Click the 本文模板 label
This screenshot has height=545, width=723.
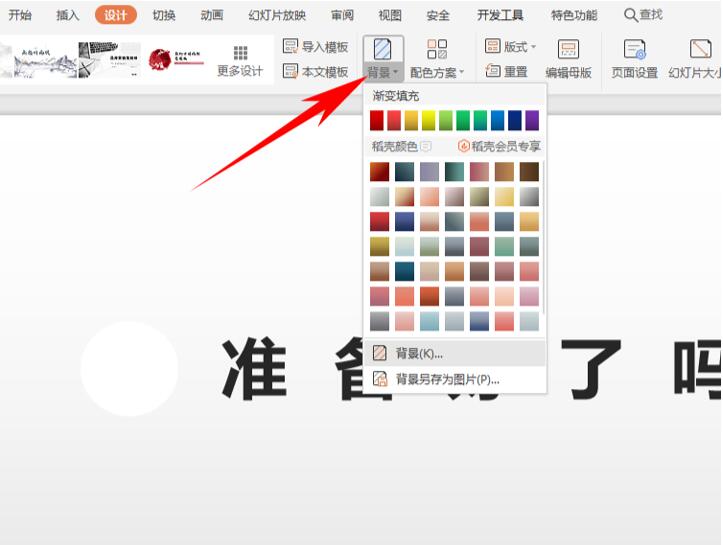click(x=325, y=71)
